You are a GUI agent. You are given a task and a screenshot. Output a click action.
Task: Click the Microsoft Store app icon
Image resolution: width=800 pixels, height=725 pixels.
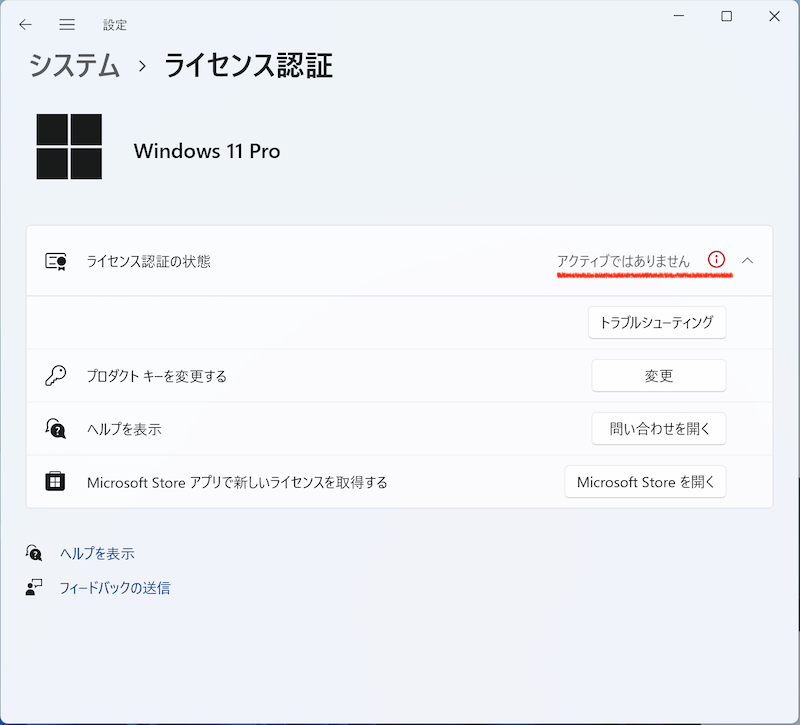57,482
